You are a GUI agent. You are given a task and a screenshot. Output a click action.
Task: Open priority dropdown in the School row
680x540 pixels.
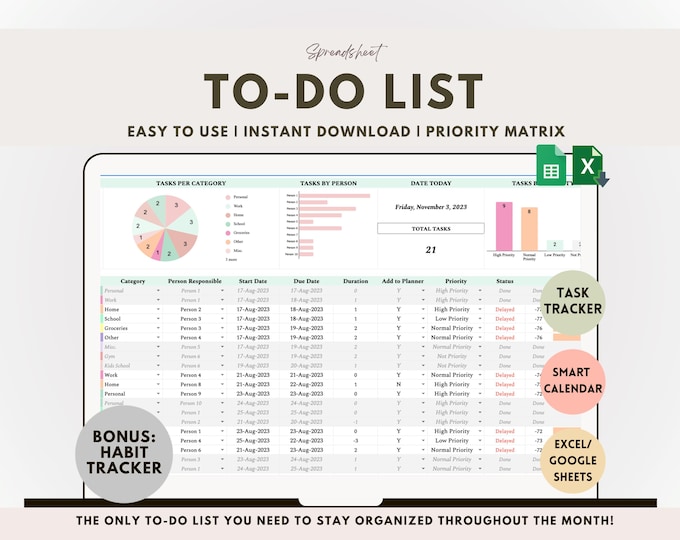[x=480, y=318]
